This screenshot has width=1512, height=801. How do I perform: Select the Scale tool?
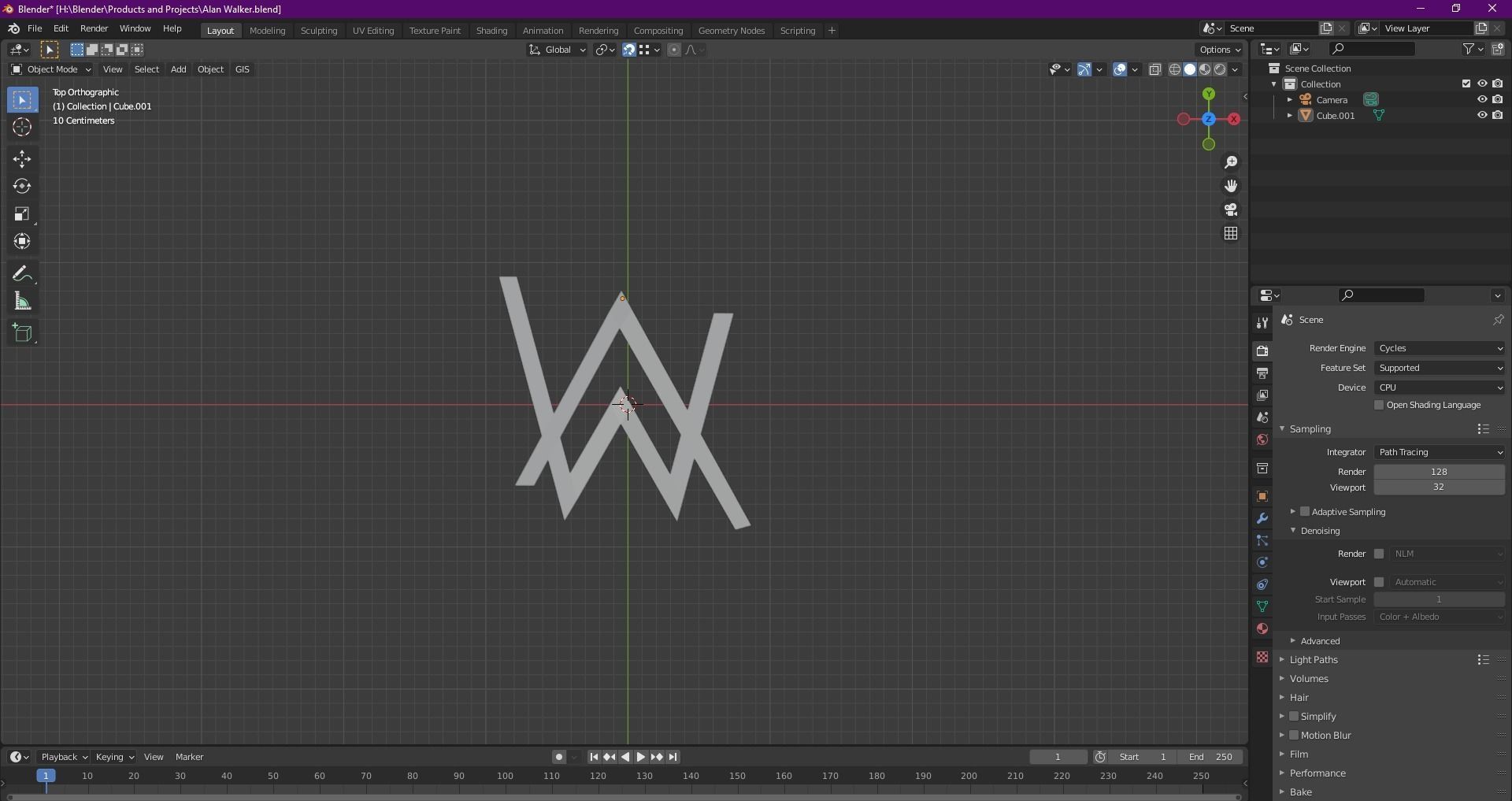(x=22, y=214)
